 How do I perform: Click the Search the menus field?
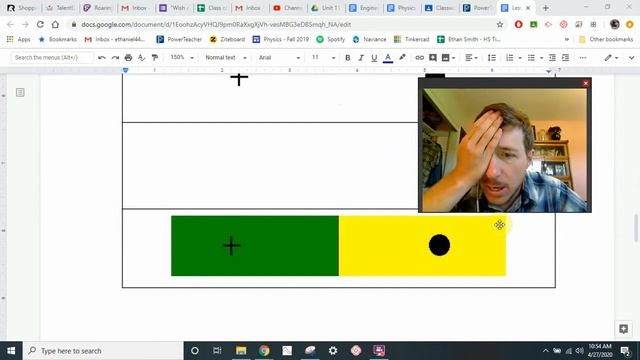51,58
